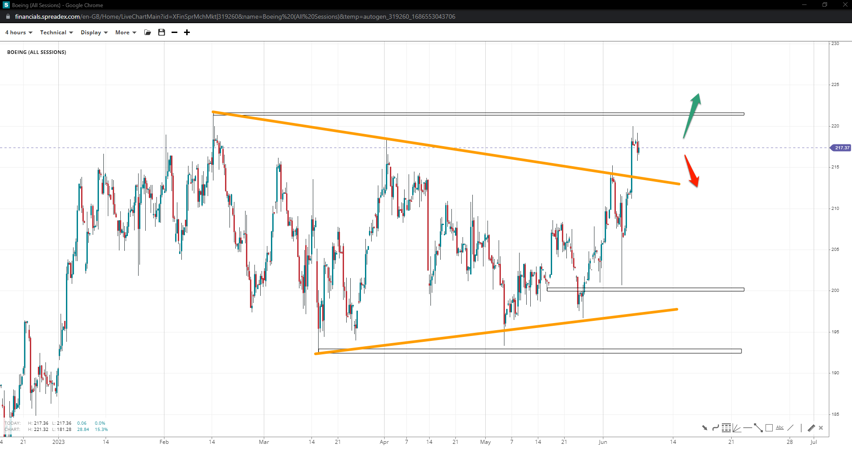Click the current price label 217.37
The width and height of the screenshot is (852, 459).
click(840, 148)
